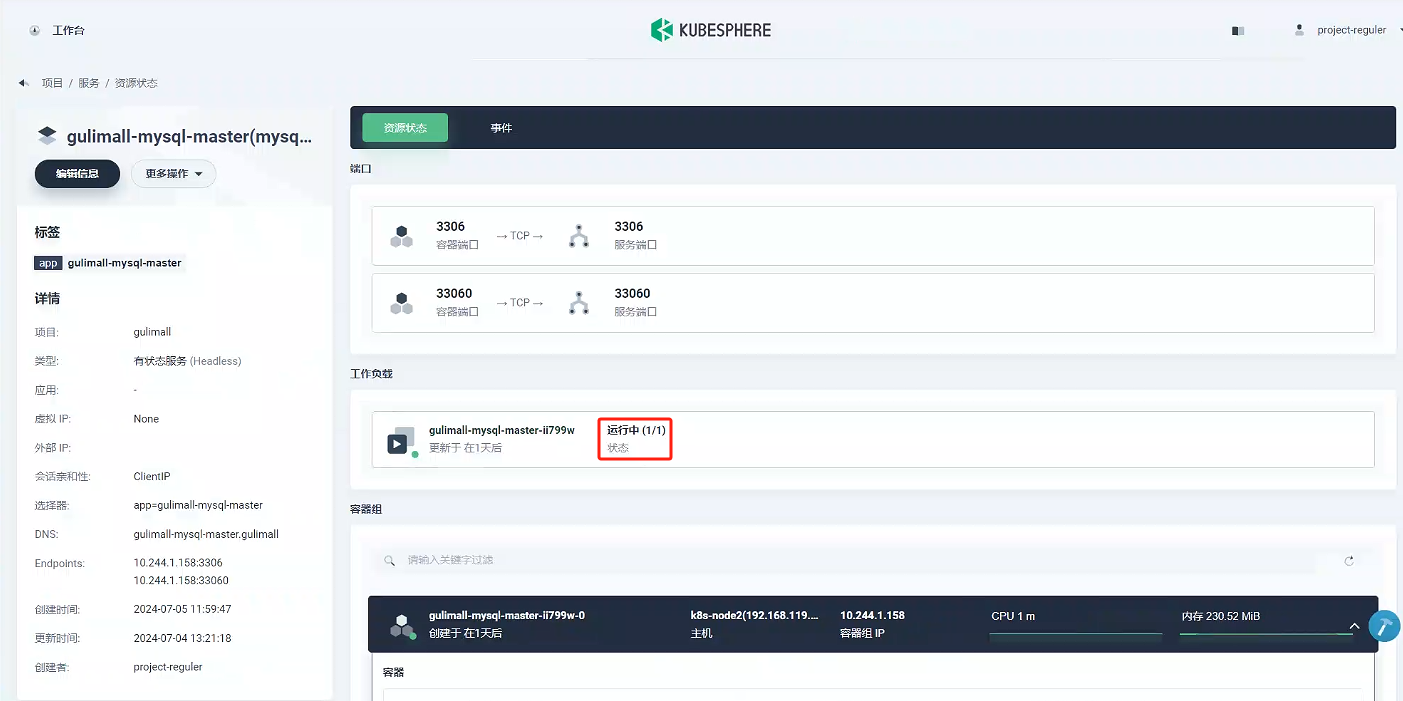Click the DNS value gulimall-mysql-master.gulimall
The width and height of the screenshot is (1403, 701).
point(206,534)
